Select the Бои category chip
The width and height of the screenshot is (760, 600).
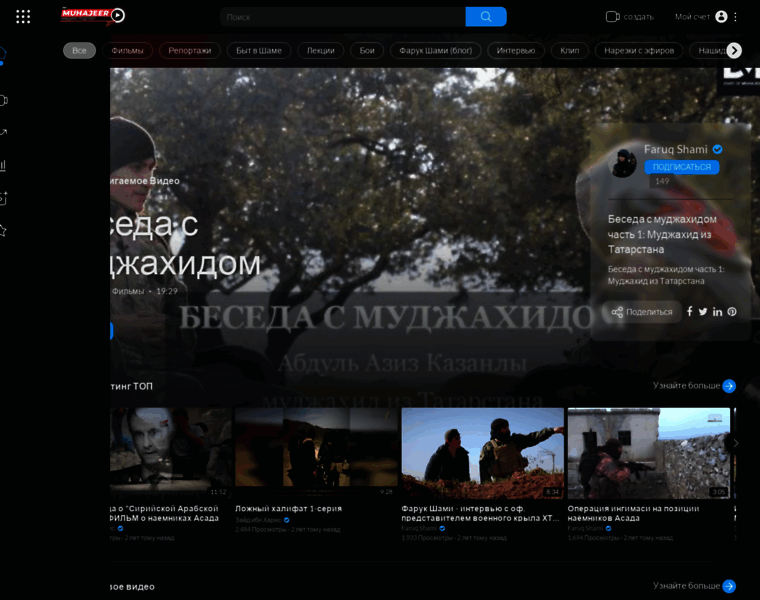tap(367, 50)
